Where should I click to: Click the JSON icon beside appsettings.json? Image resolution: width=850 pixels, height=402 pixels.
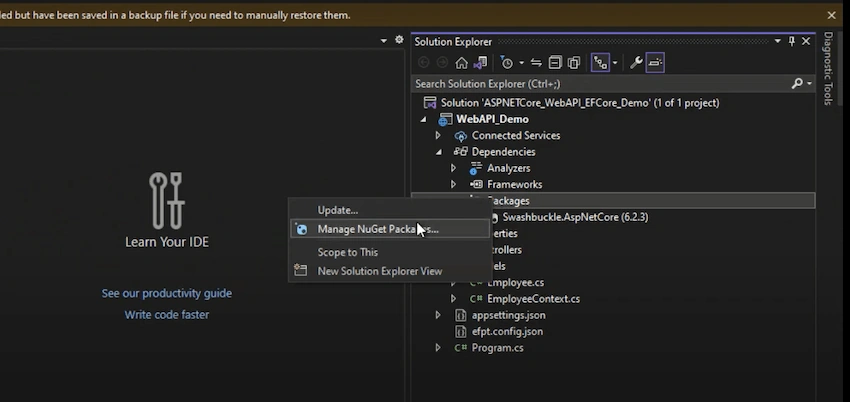click(461, 315)
